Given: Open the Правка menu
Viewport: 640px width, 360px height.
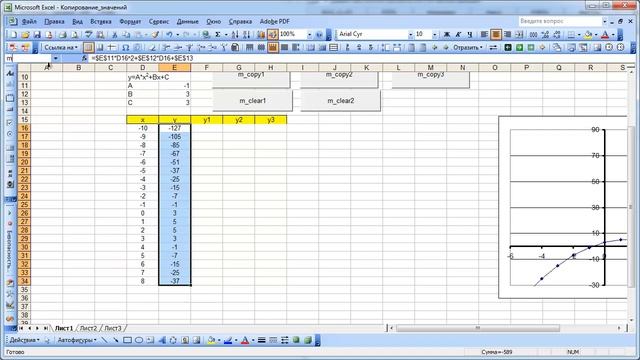Looking at the screenshot, I should 54,21.
